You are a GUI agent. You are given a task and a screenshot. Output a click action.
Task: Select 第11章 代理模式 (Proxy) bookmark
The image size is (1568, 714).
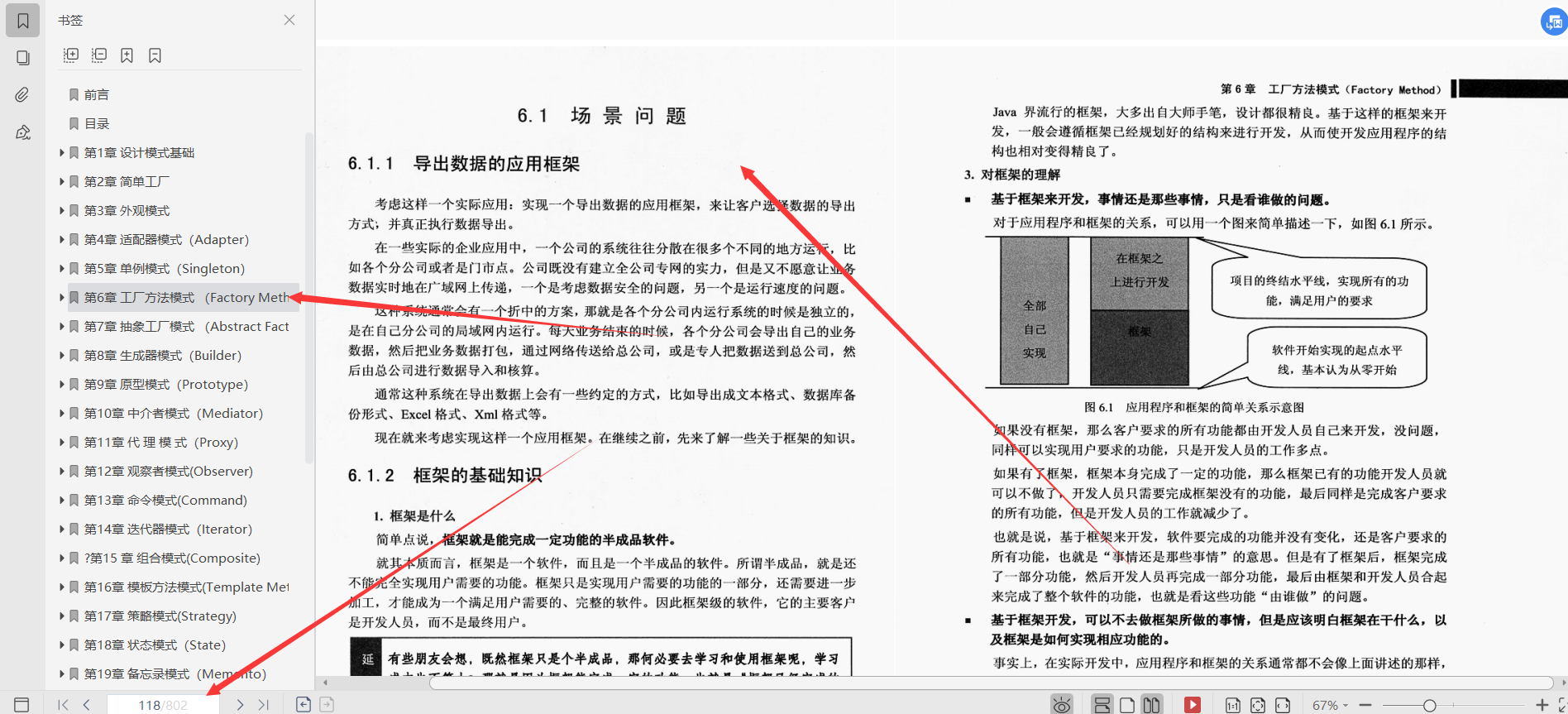(160, 443)
